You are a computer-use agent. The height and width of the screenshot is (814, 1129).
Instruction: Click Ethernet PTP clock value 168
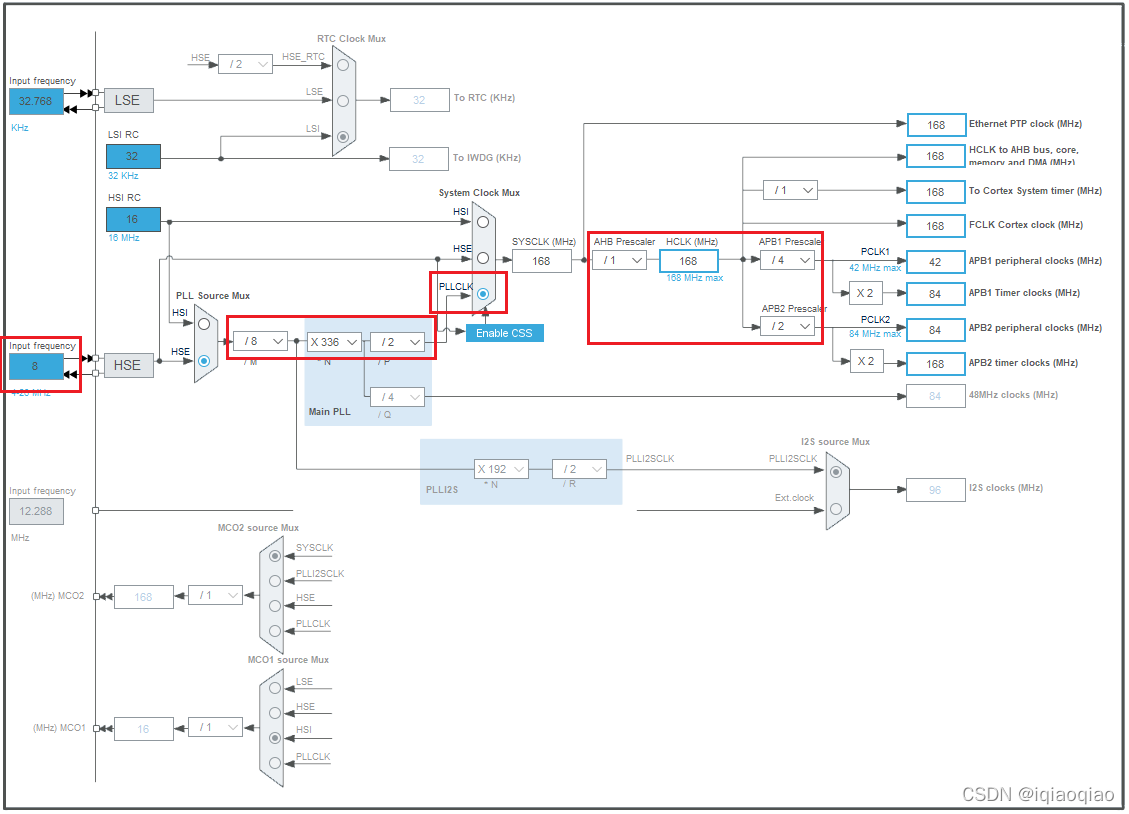(x=936, y=125)
